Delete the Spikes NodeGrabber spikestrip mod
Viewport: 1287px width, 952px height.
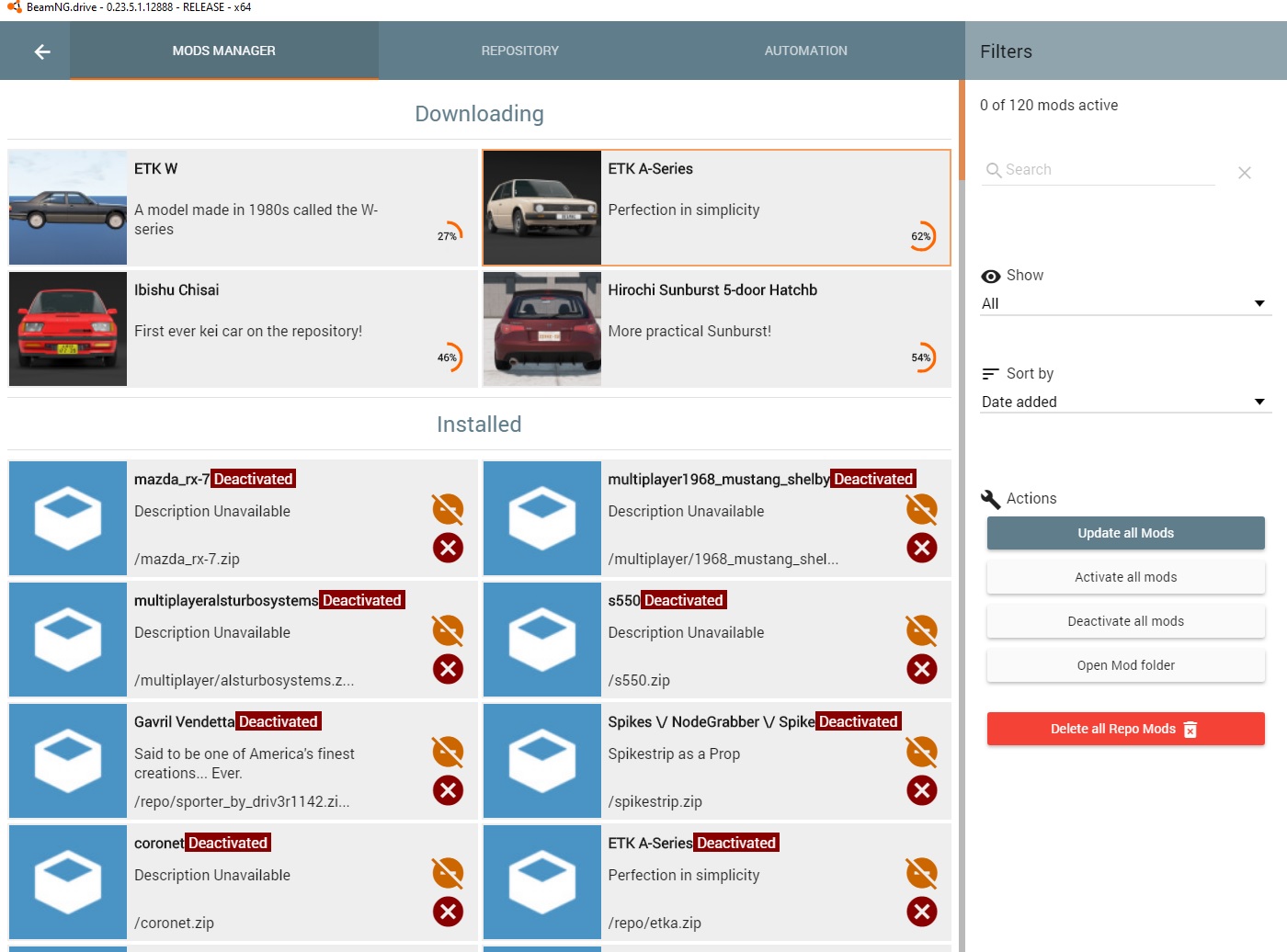click(x=922, y=790)
